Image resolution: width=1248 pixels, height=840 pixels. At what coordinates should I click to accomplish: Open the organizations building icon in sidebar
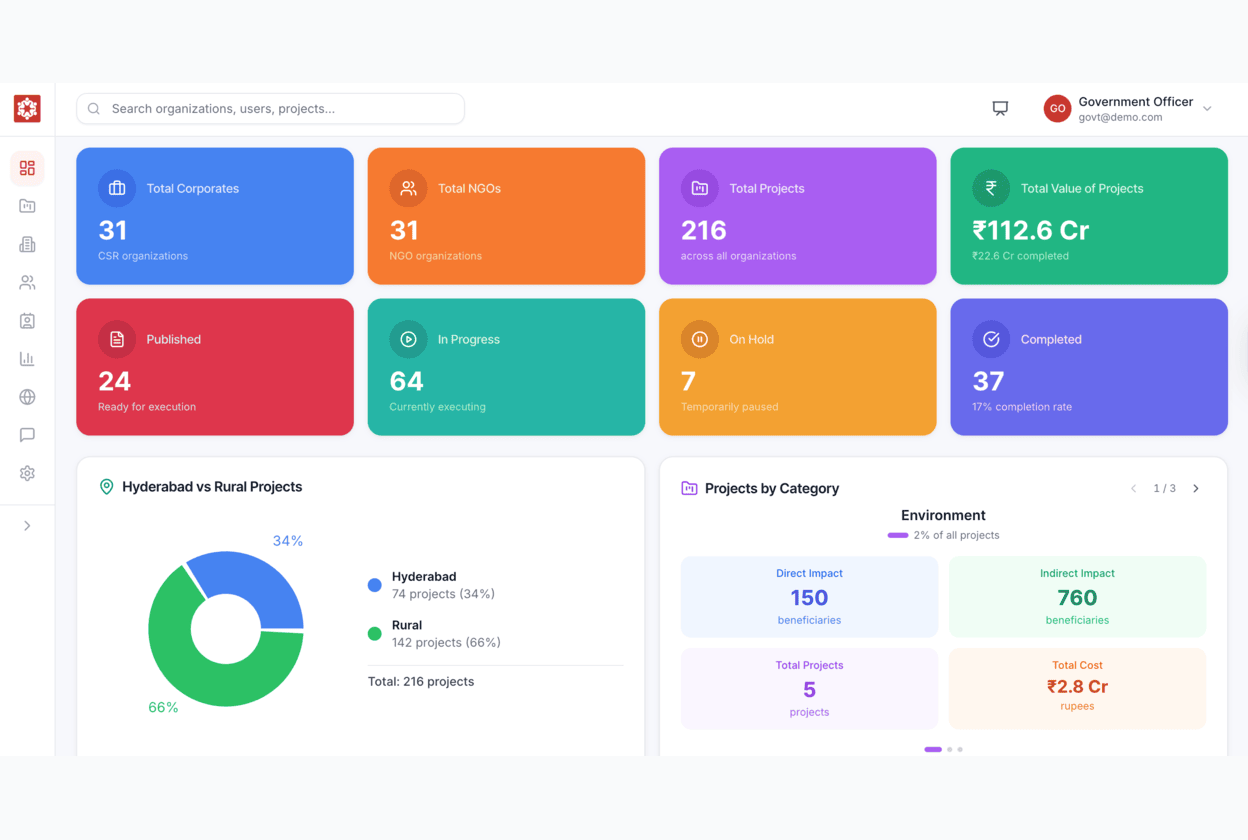tap(27, 244)
